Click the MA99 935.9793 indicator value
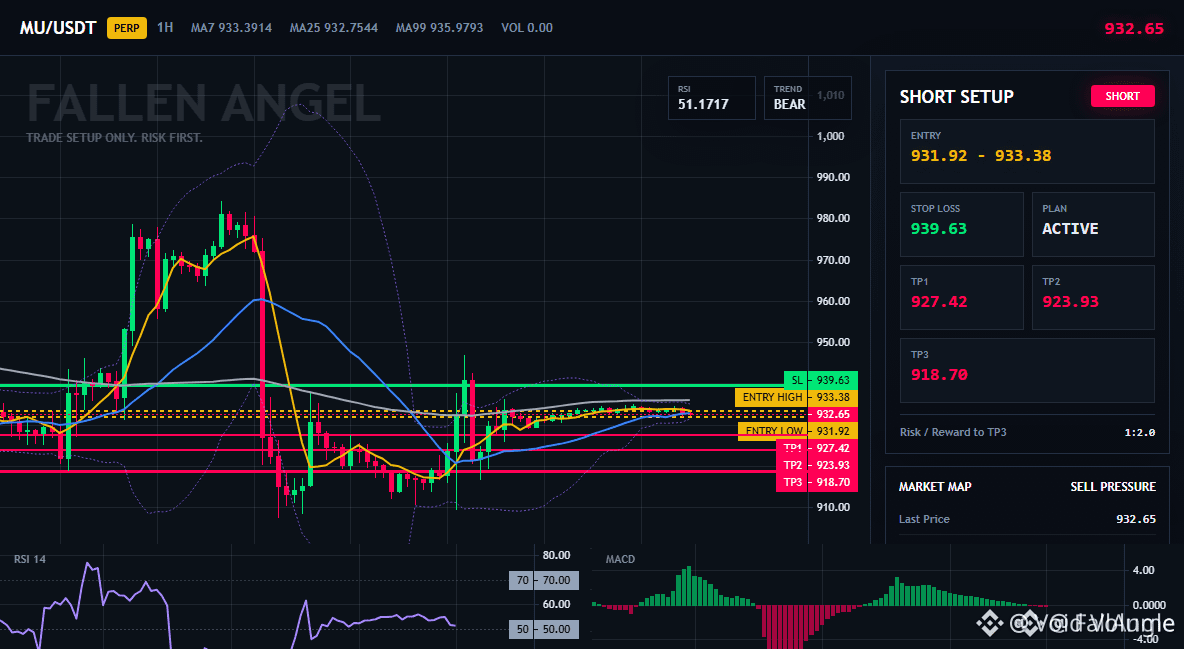 [x=439, y=28]
